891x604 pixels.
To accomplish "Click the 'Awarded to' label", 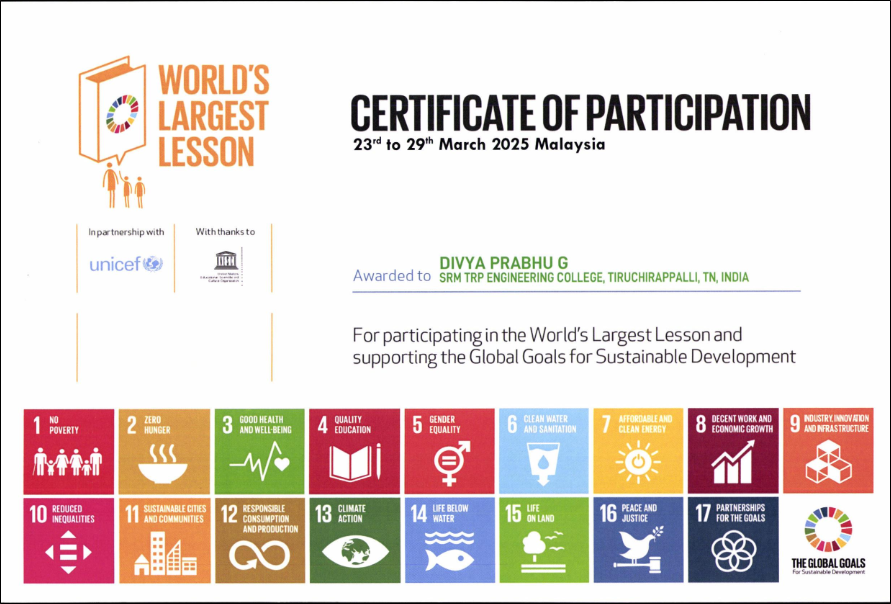I will [392, 276].
